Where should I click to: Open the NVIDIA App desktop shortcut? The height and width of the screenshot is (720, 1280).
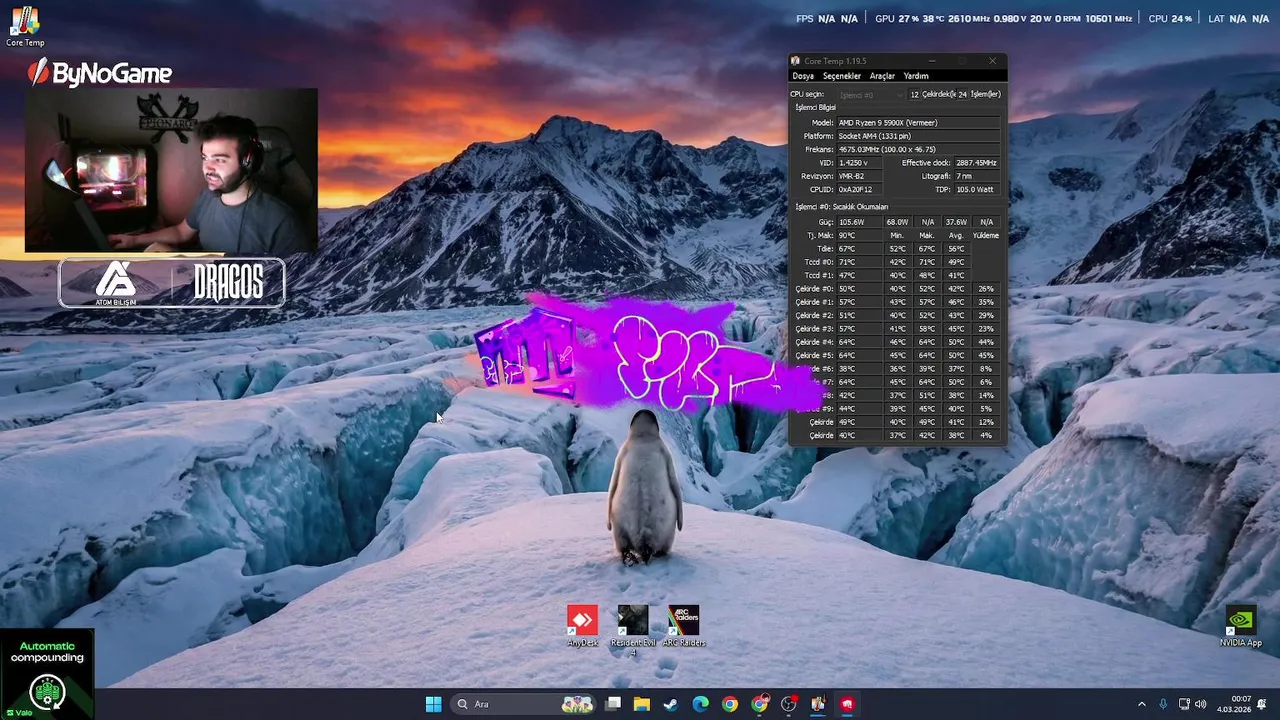(x=1240, y=626)
